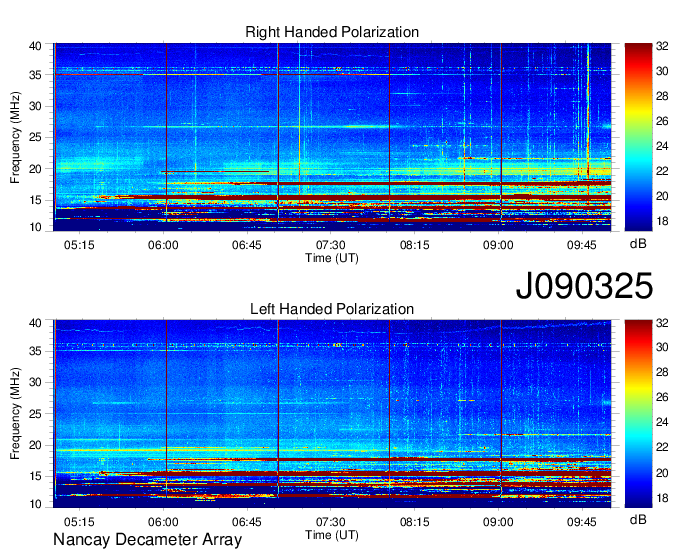Click the Right Handed plot colorbar
680x552 pixels.
click(x=638, y=137)
